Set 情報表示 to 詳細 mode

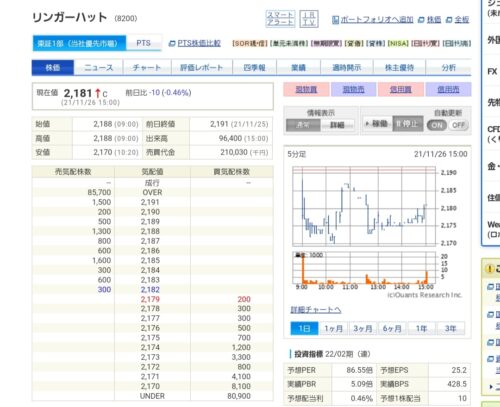point(337,125)
